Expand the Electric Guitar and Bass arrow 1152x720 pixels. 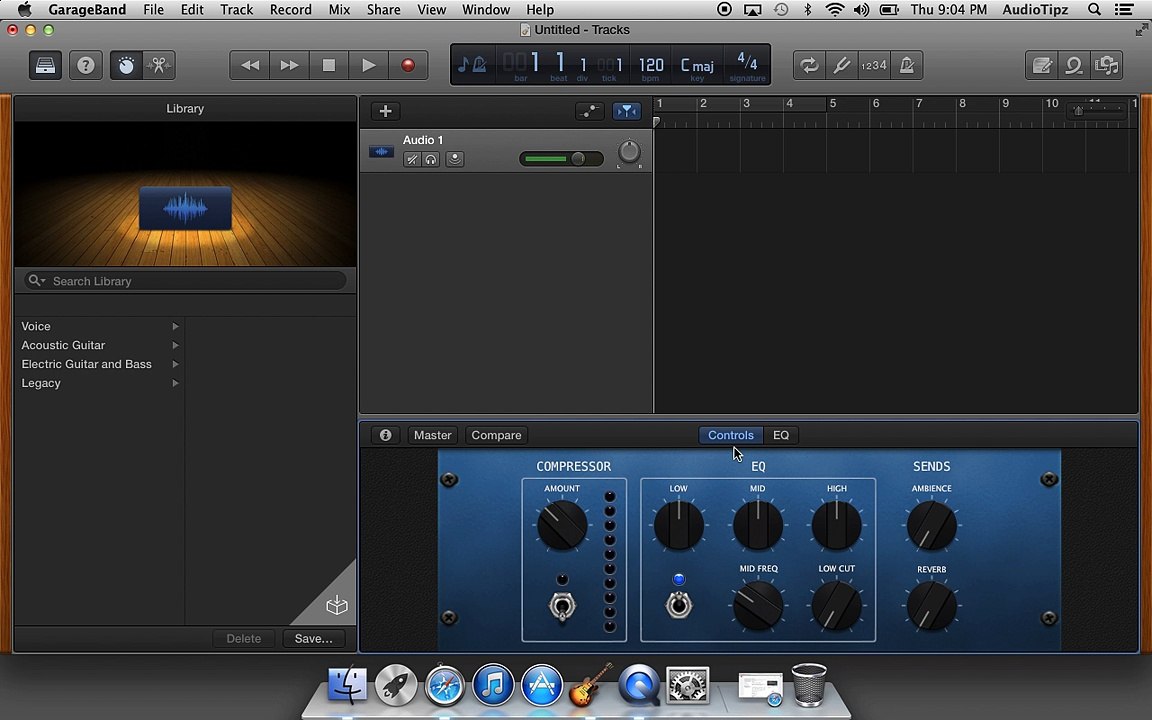176,364
